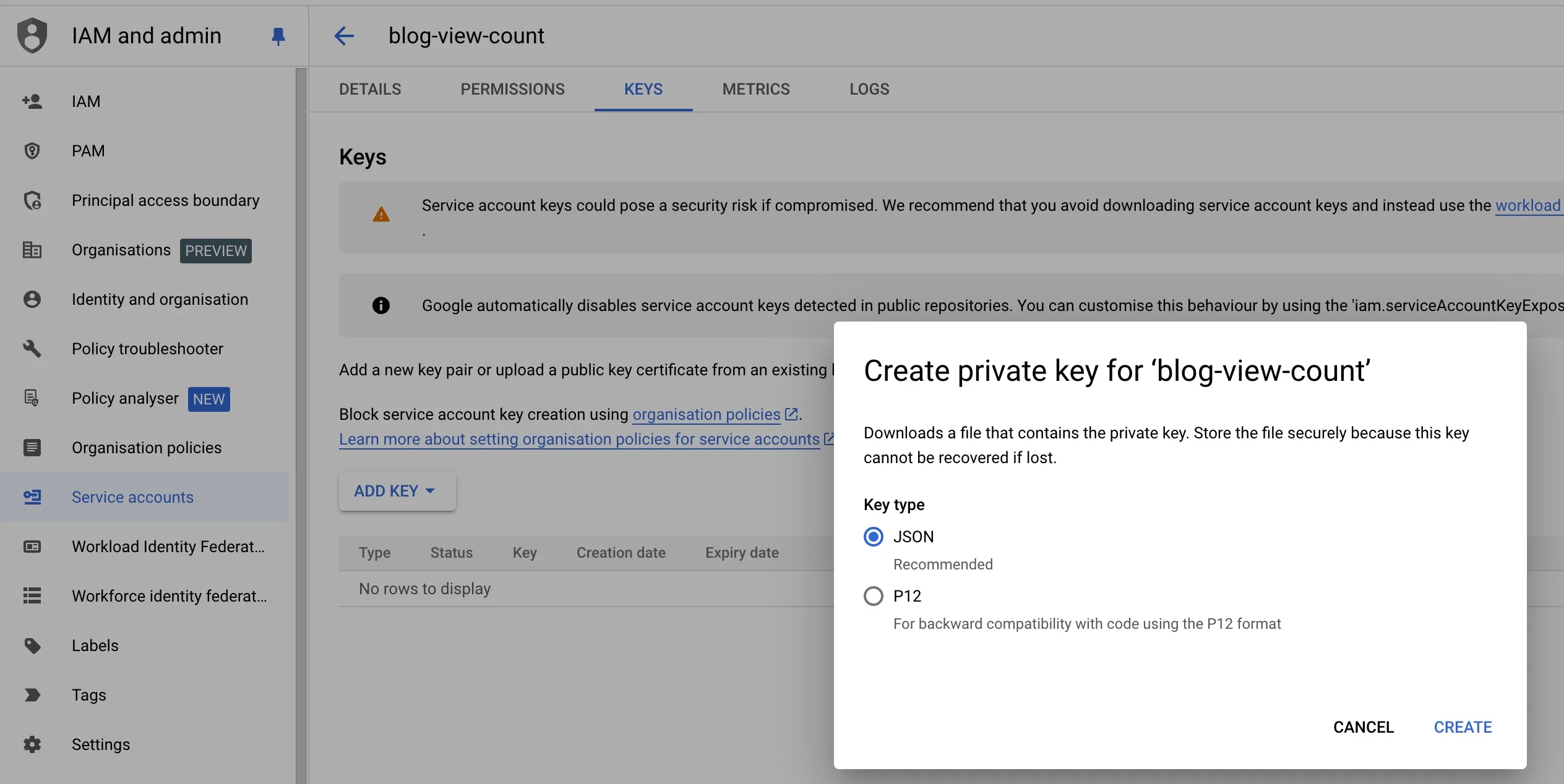This screenshot has height=784, width=1564.
Task: Click the back arrow beside blog-view-count
Action: (x=344, y=36)
